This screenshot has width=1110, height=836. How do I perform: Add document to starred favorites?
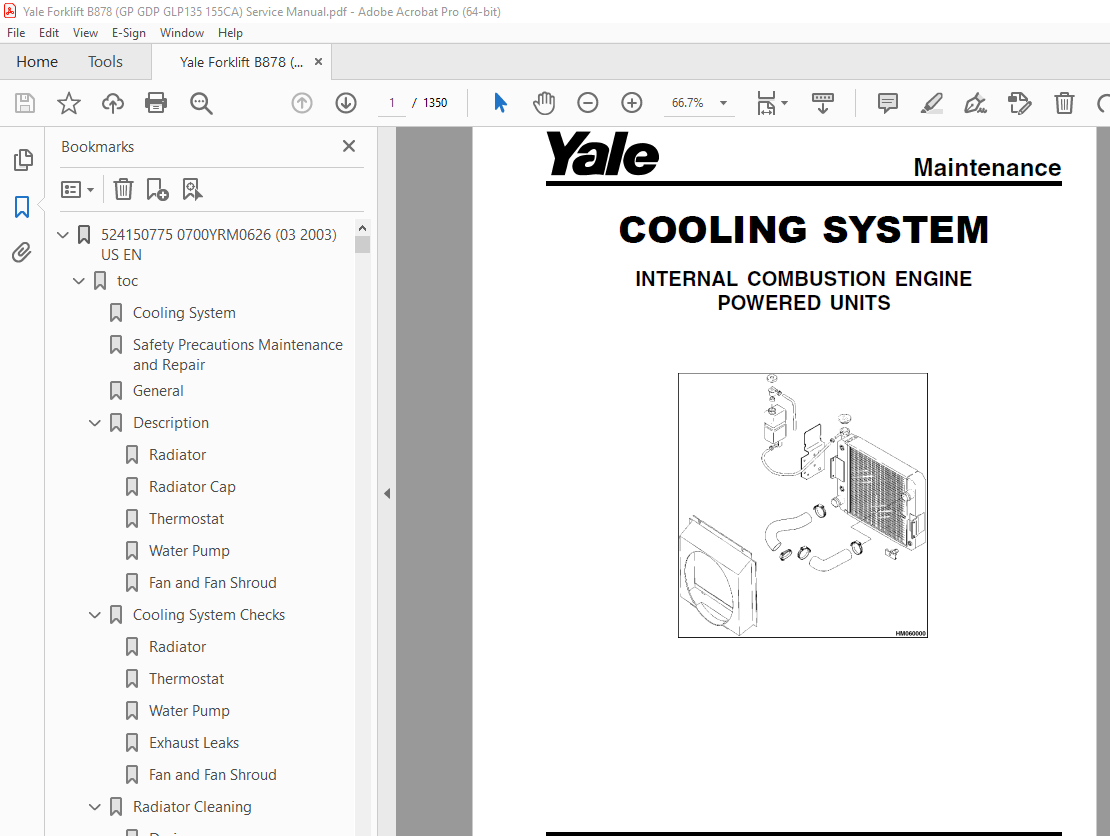(x=69, y=103)
